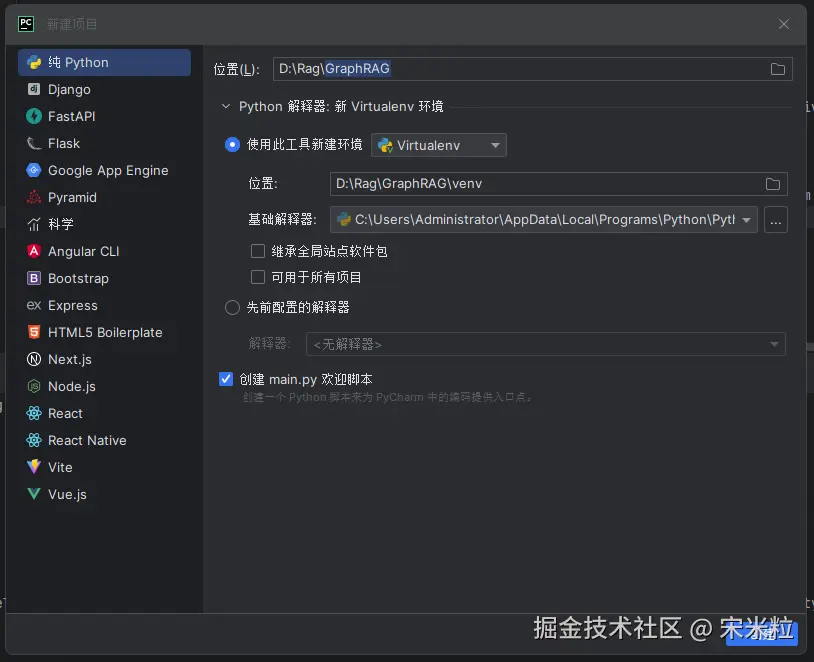
Task: Select the Flask icon
Action: (x=34, y=143)
